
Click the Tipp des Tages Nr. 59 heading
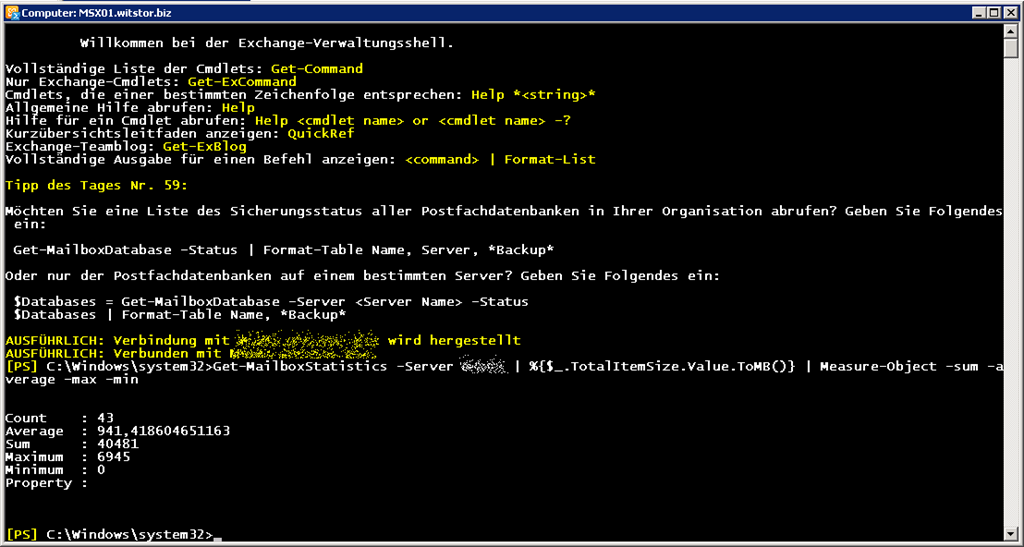(96, 185)
